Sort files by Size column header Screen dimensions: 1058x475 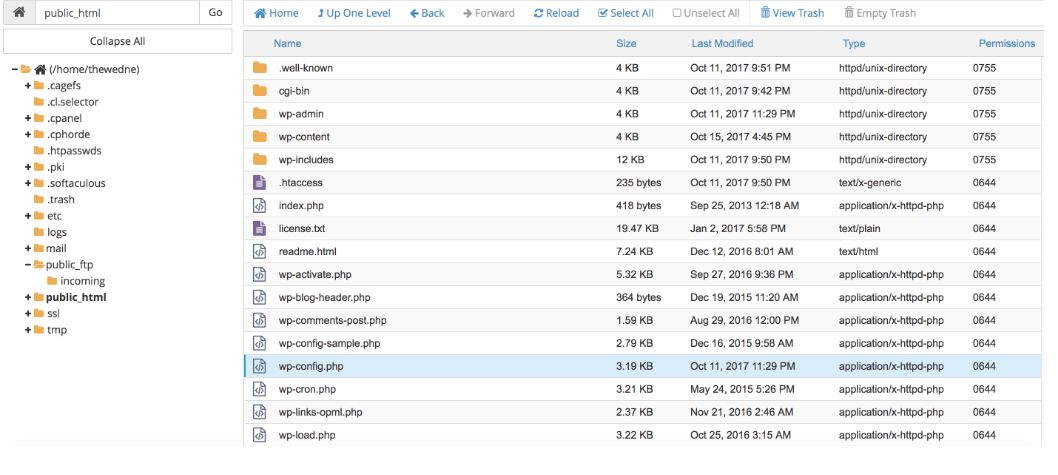pos(626,44)
